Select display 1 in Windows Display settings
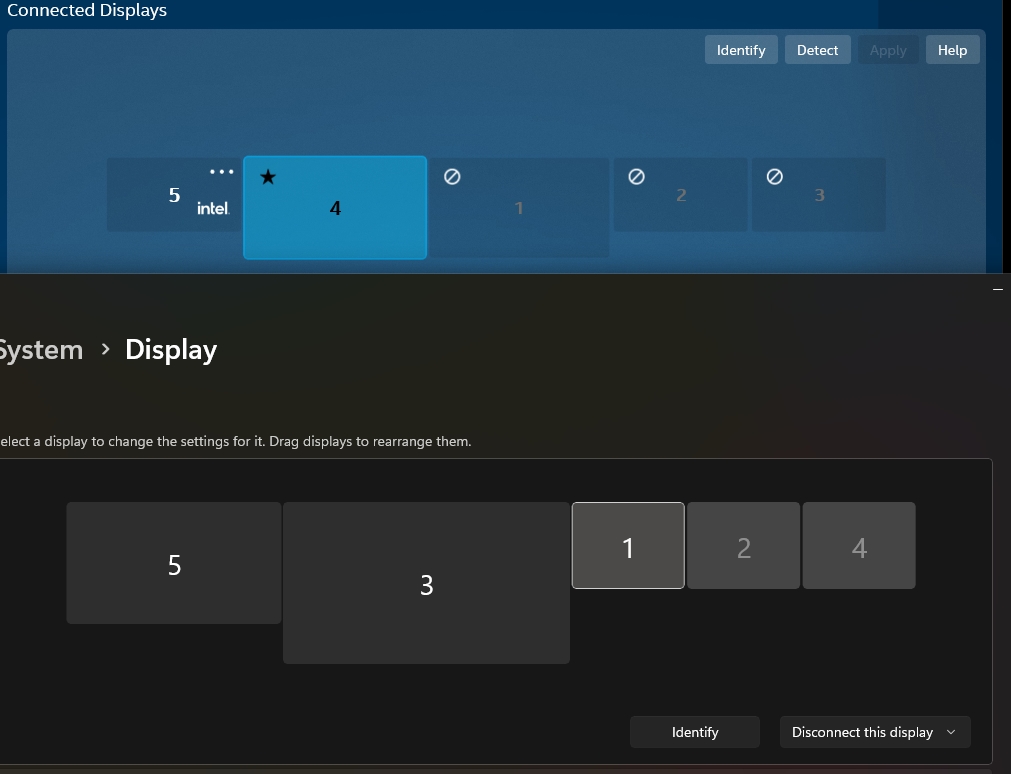 point(628,546)
